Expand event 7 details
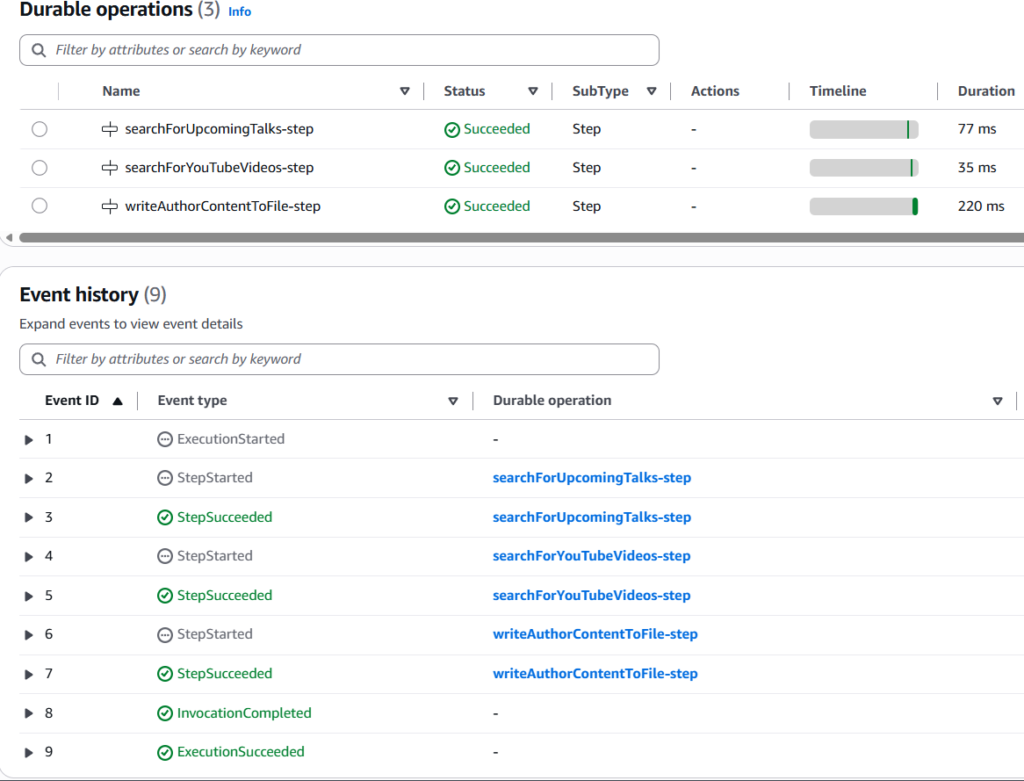The image size is (1024, 781). click(29, 675)
